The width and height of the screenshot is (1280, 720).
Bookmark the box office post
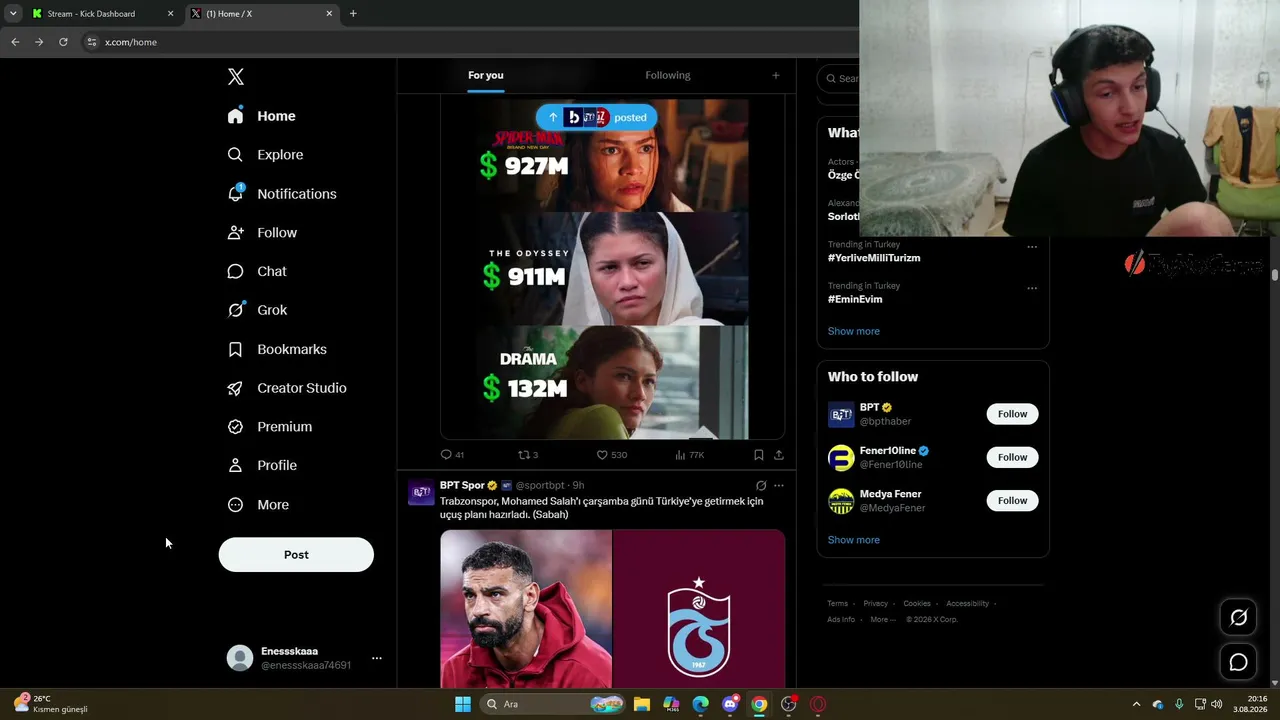pos(759,455)
